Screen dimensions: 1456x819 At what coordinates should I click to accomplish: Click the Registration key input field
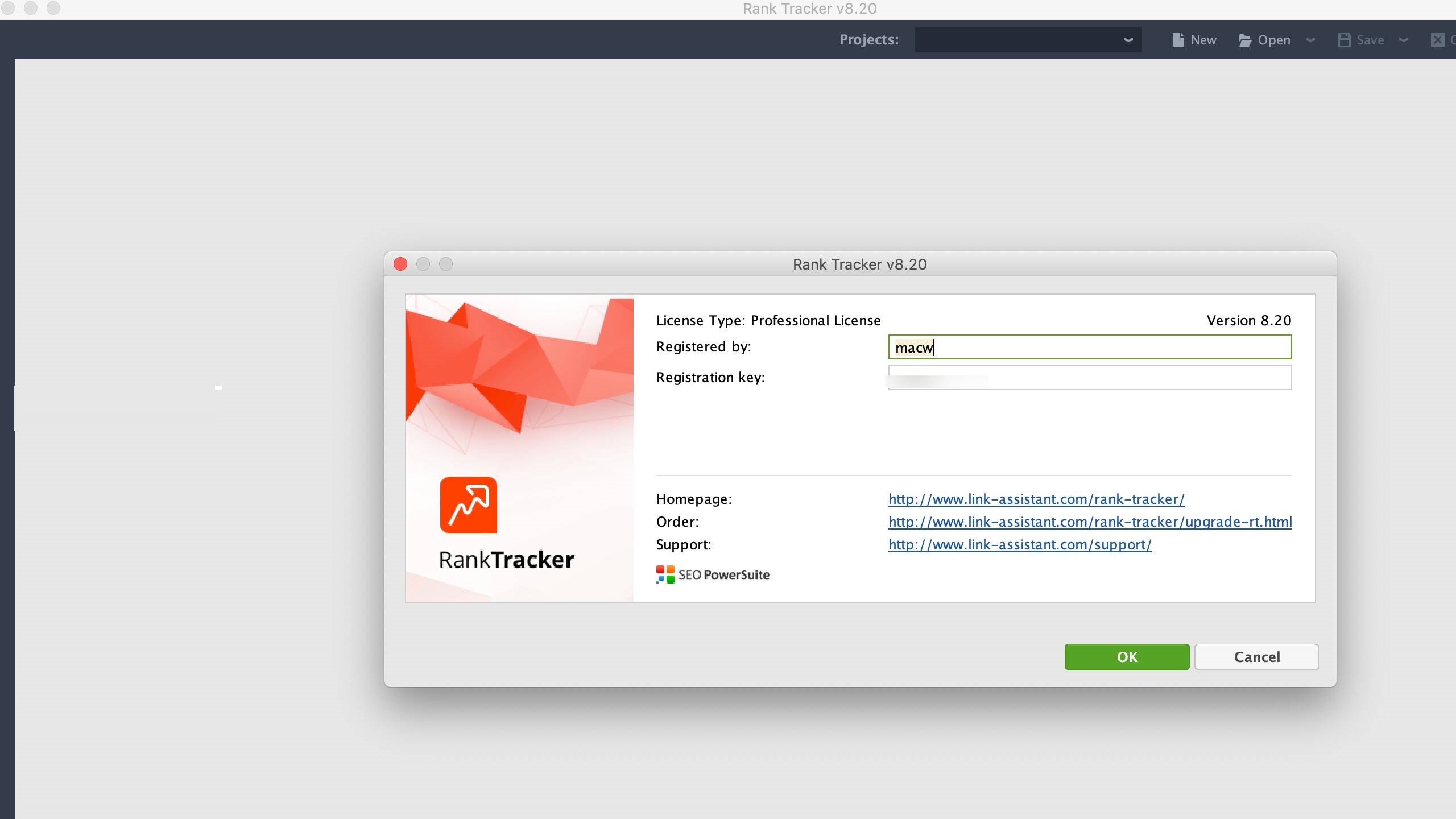1089,378
